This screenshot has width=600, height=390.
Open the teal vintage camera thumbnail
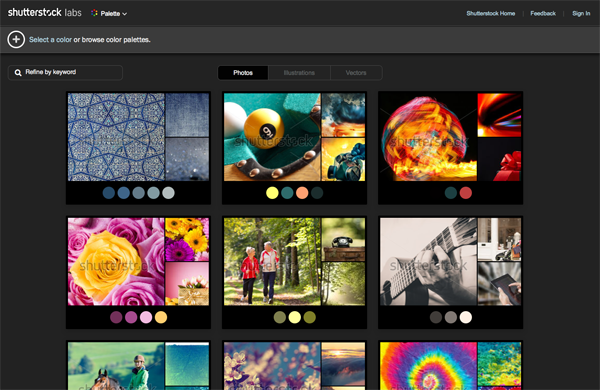[343, 159]
